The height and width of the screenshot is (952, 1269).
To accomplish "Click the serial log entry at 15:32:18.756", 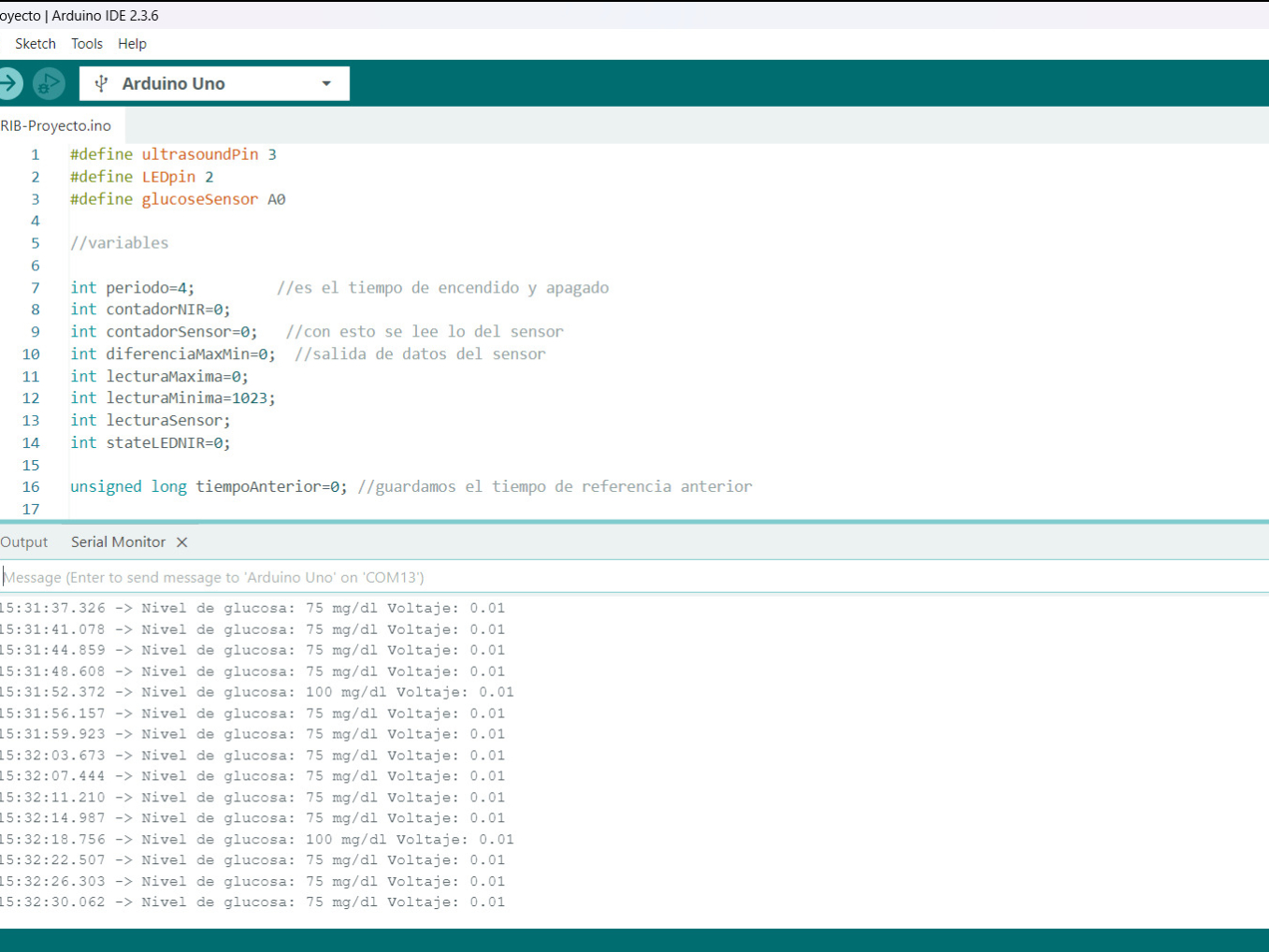I will [257, 840].
